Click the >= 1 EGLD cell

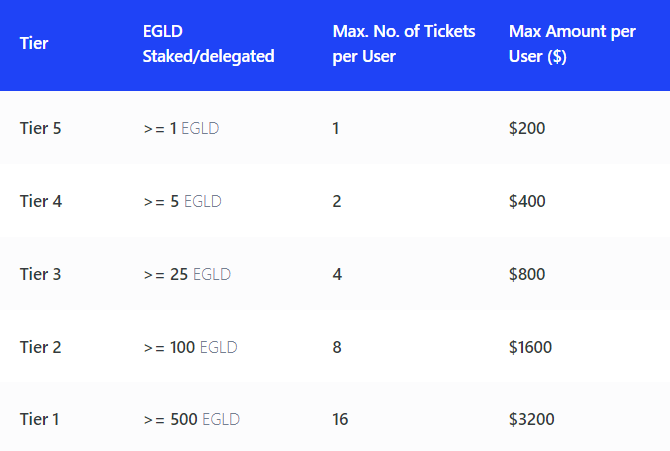pos(181,128)
